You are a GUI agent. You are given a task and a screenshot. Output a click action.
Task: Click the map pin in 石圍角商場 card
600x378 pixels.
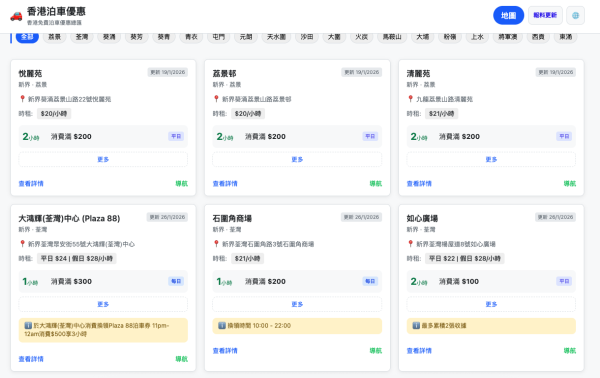216,244
